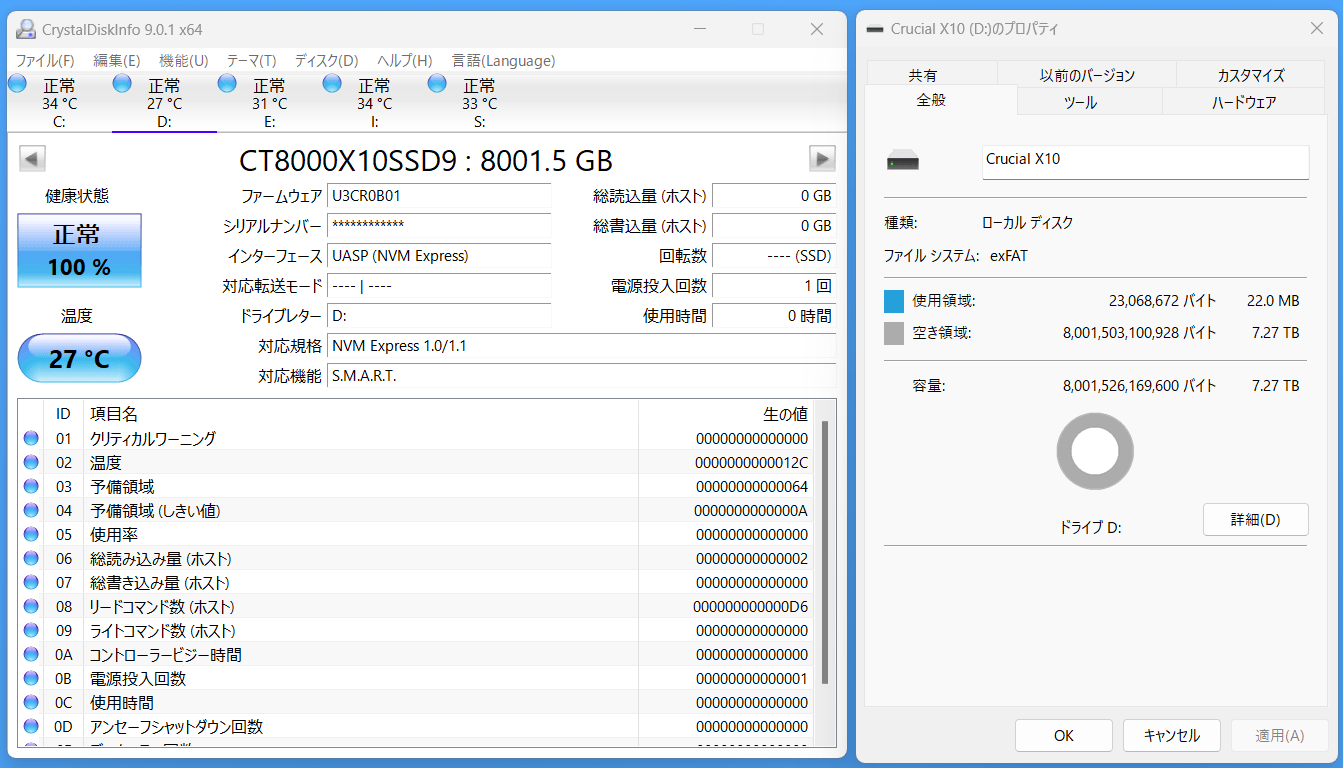Click the drive icon in properties title bar
This screenshot has height=768, width=1343.
point(874,29)
